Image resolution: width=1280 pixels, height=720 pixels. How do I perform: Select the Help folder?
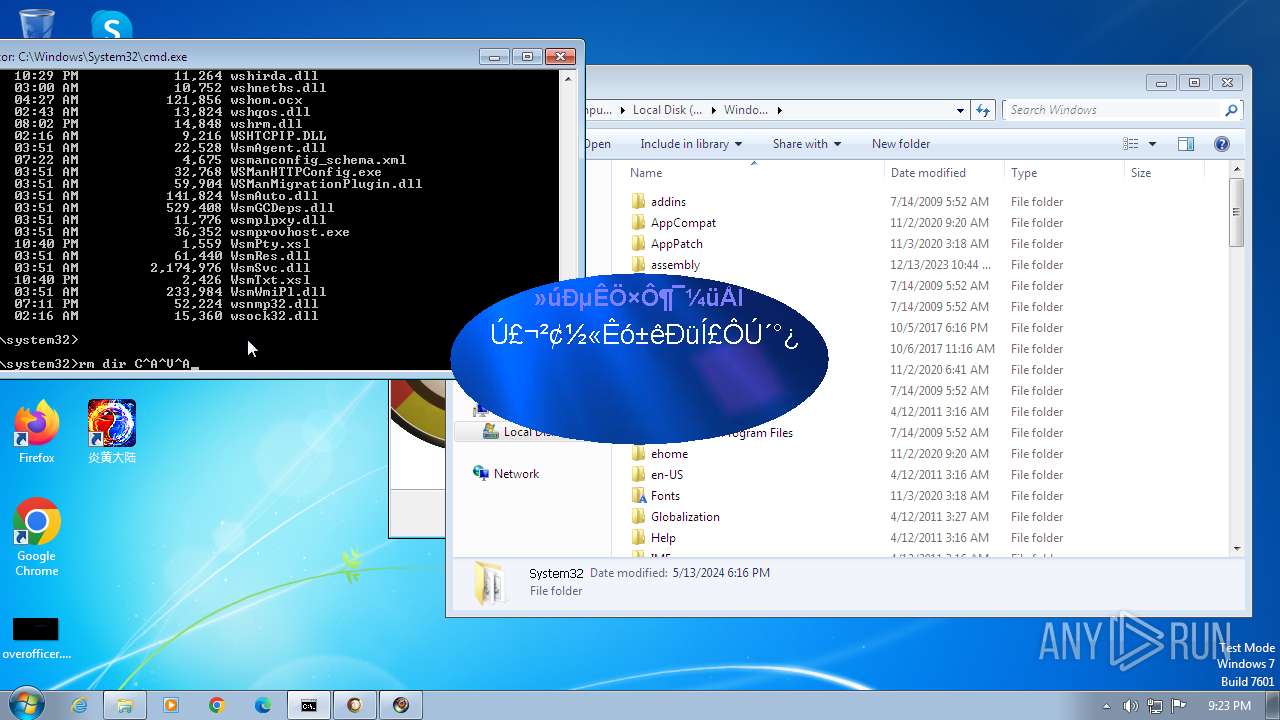click(663, 538)
